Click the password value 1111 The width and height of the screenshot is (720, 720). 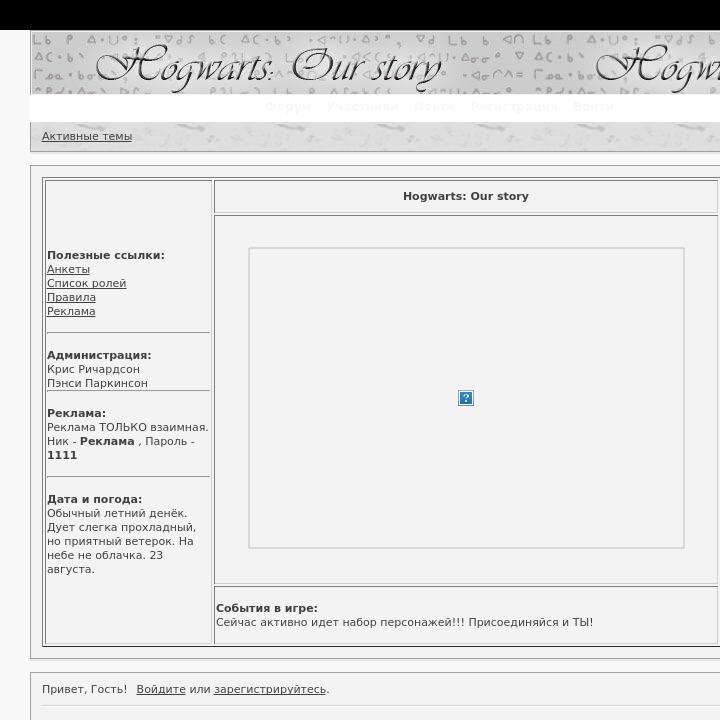point(62,455)
